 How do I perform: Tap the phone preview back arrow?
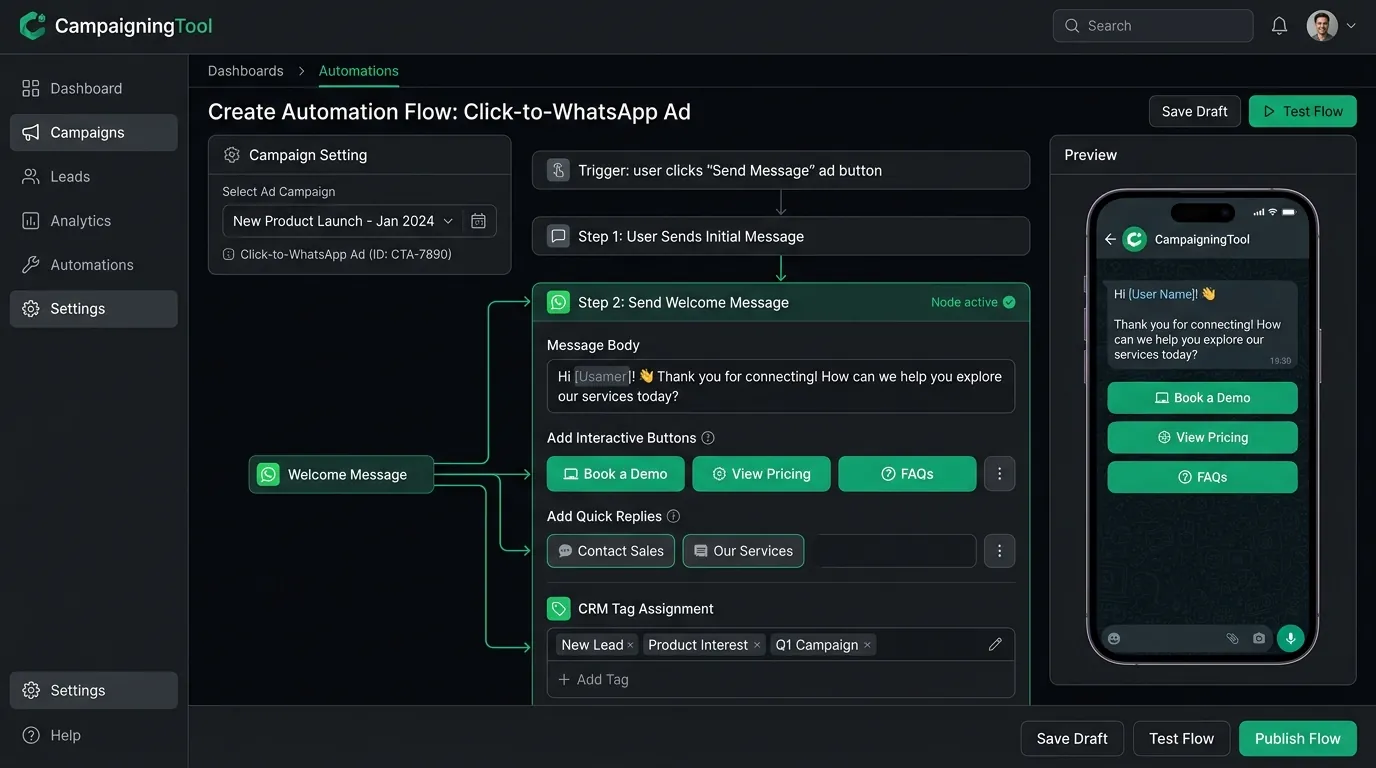[1110, 240]
